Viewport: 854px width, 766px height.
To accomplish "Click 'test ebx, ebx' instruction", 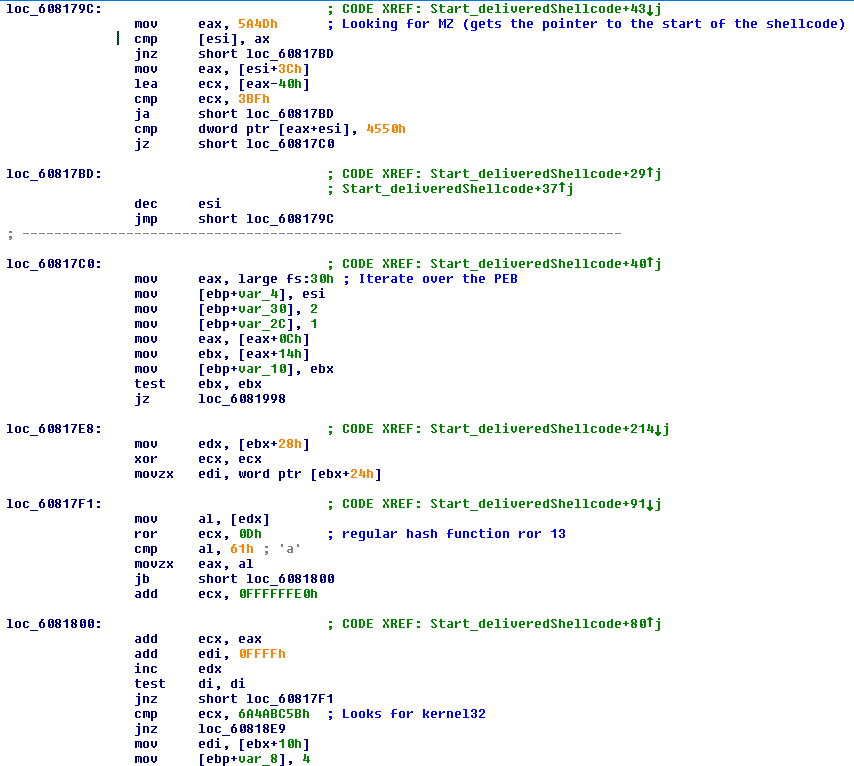I will pos(198,384).
